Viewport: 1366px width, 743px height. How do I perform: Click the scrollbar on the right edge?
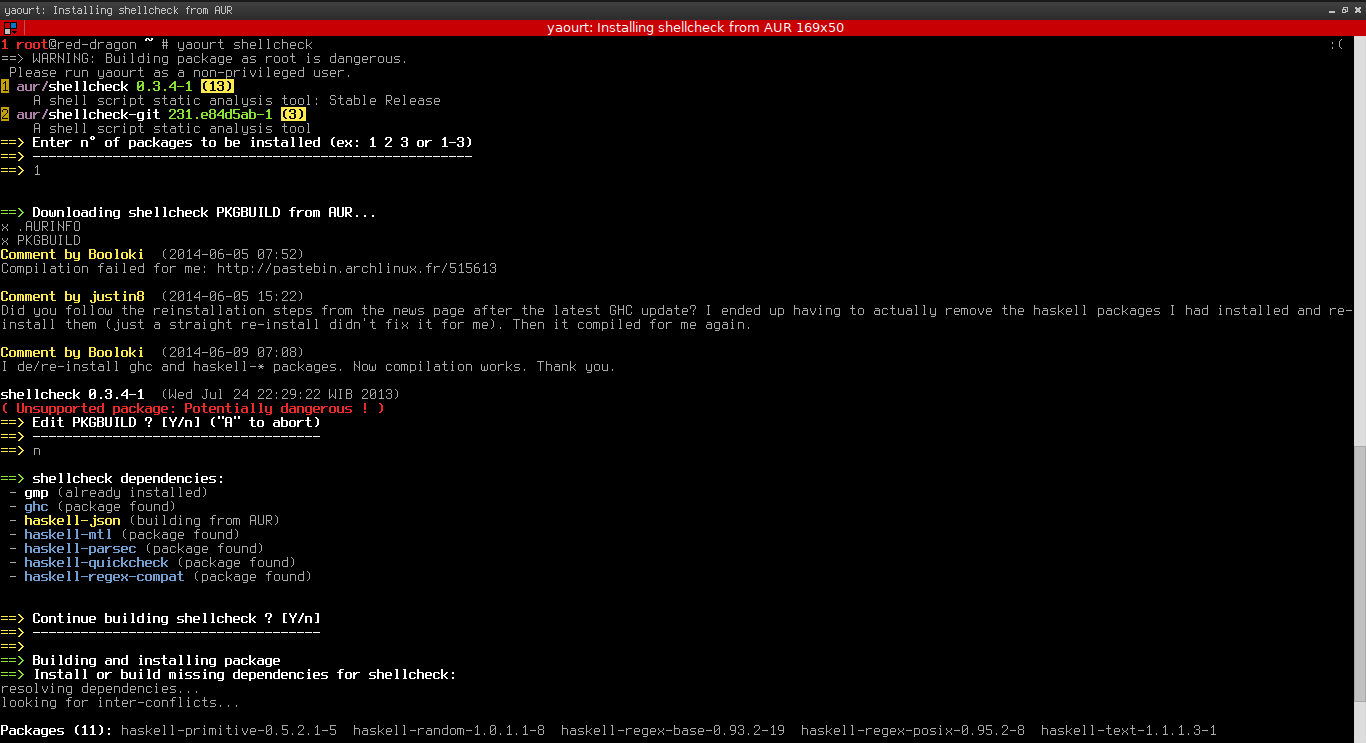point(1360,240)
